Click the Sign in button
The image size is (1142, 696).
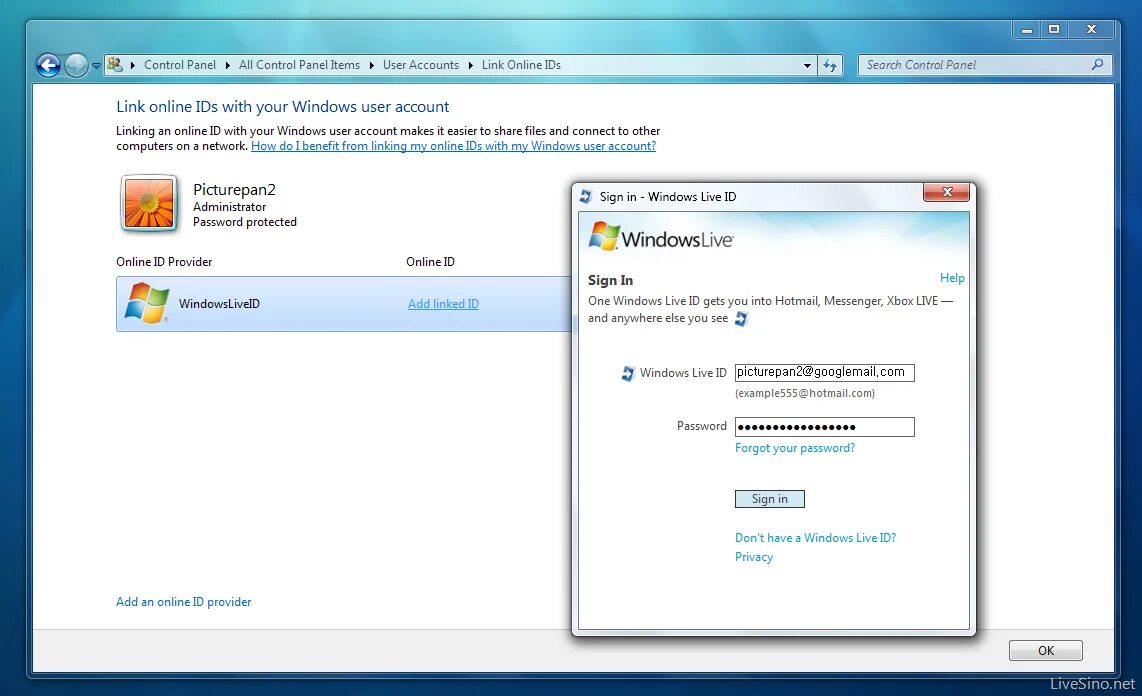(770, 499)
